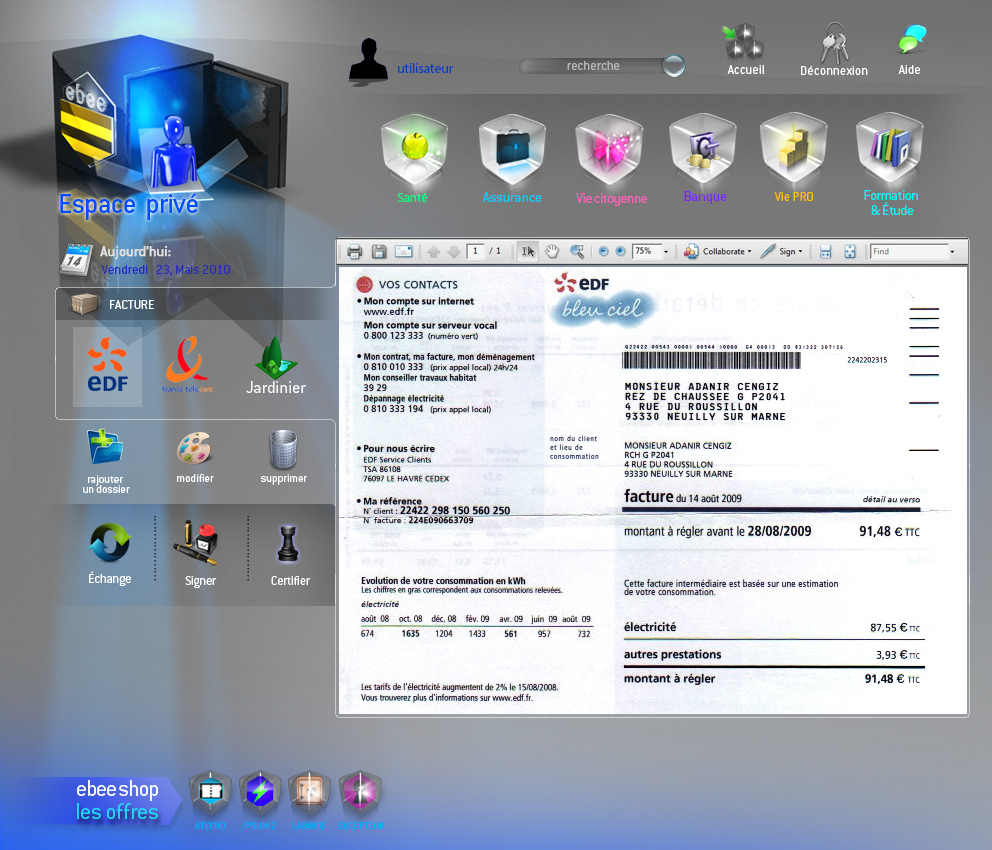Go to previous page with up arrow

point(433,252)
